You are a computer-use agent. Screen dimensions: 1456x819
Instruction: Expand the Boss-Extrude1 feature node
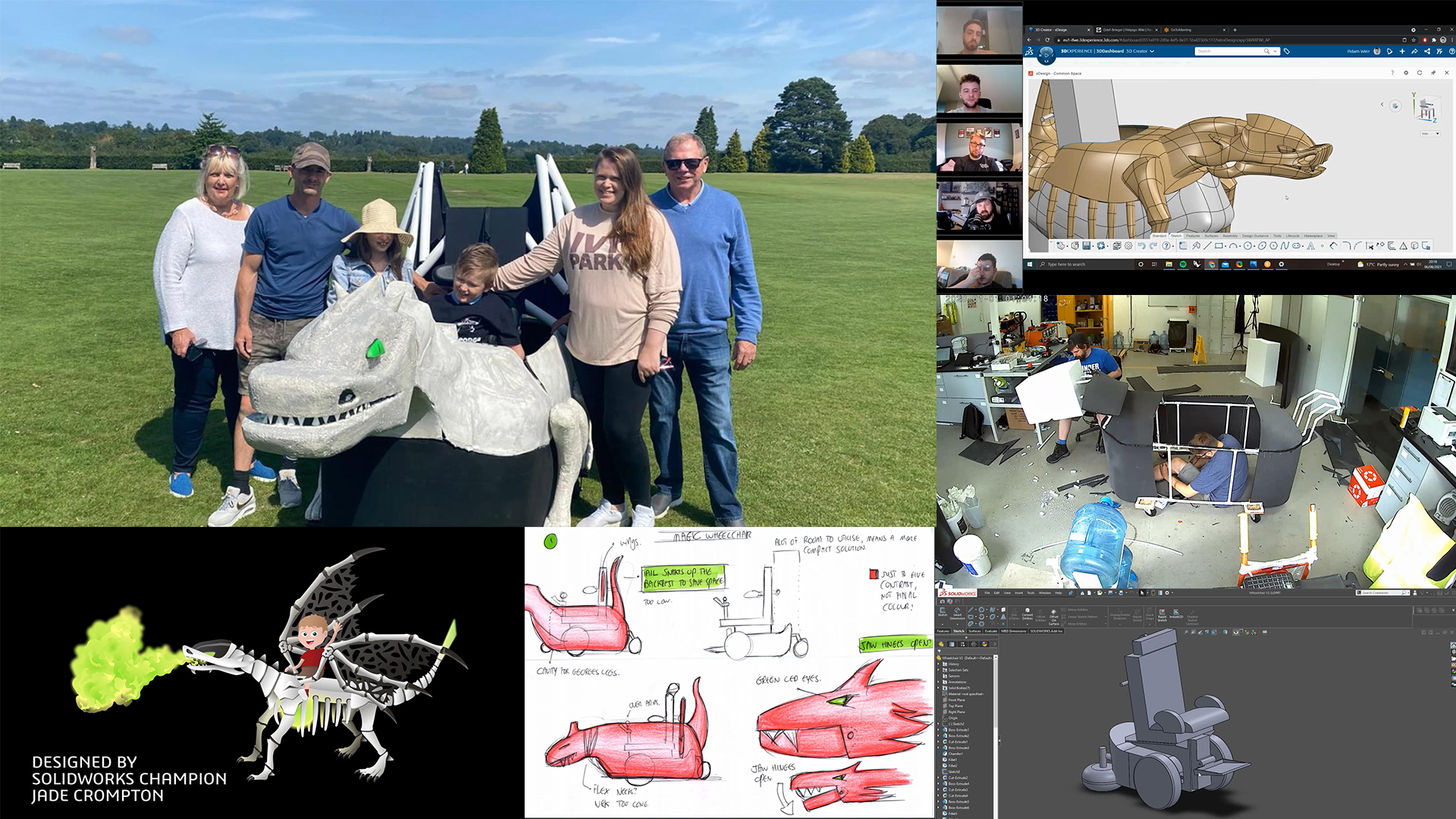[x=939, y=730]
